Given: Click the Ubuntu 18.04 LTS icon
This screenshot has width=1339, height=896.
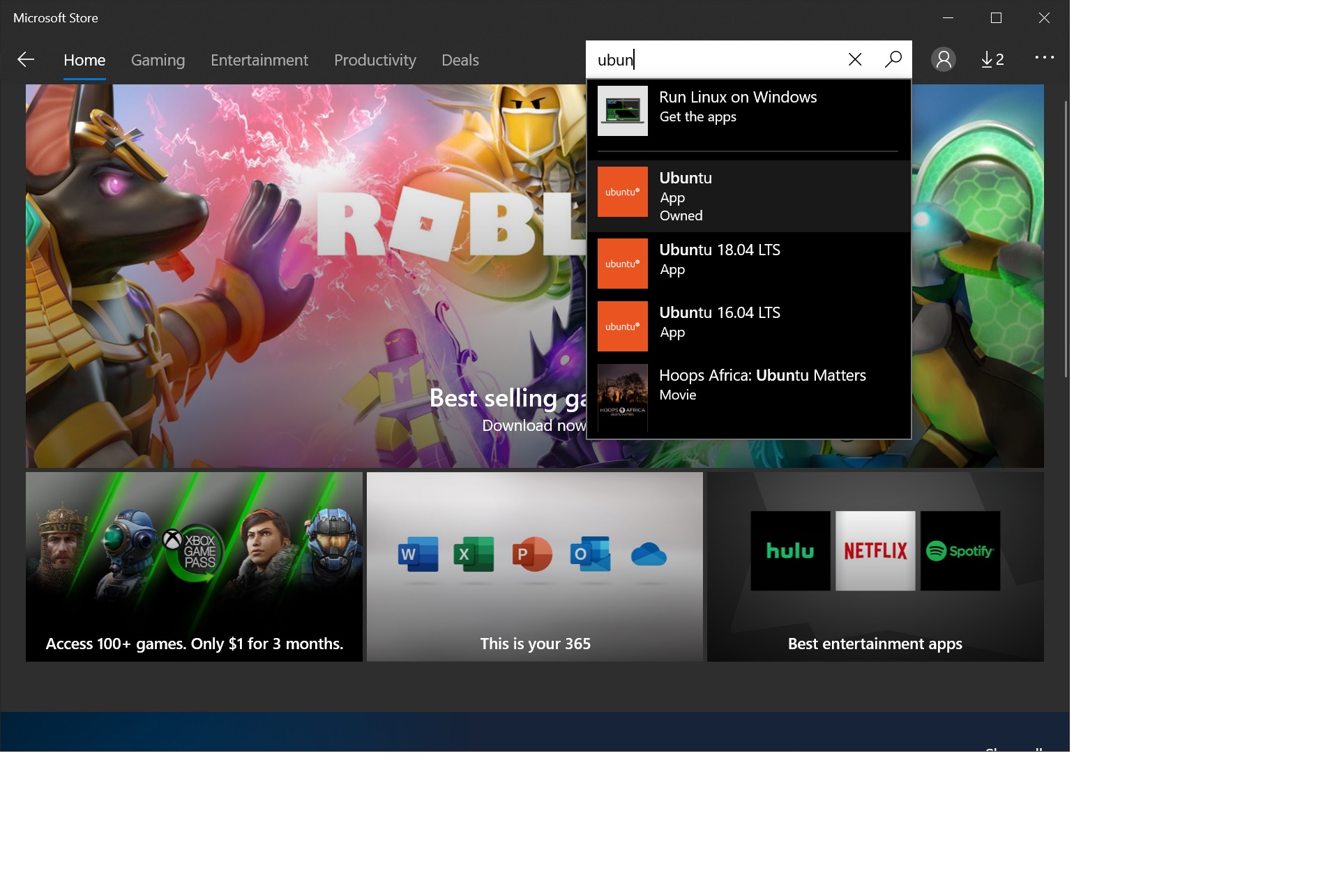Looking at the screenshot, I should pos(623,264).
